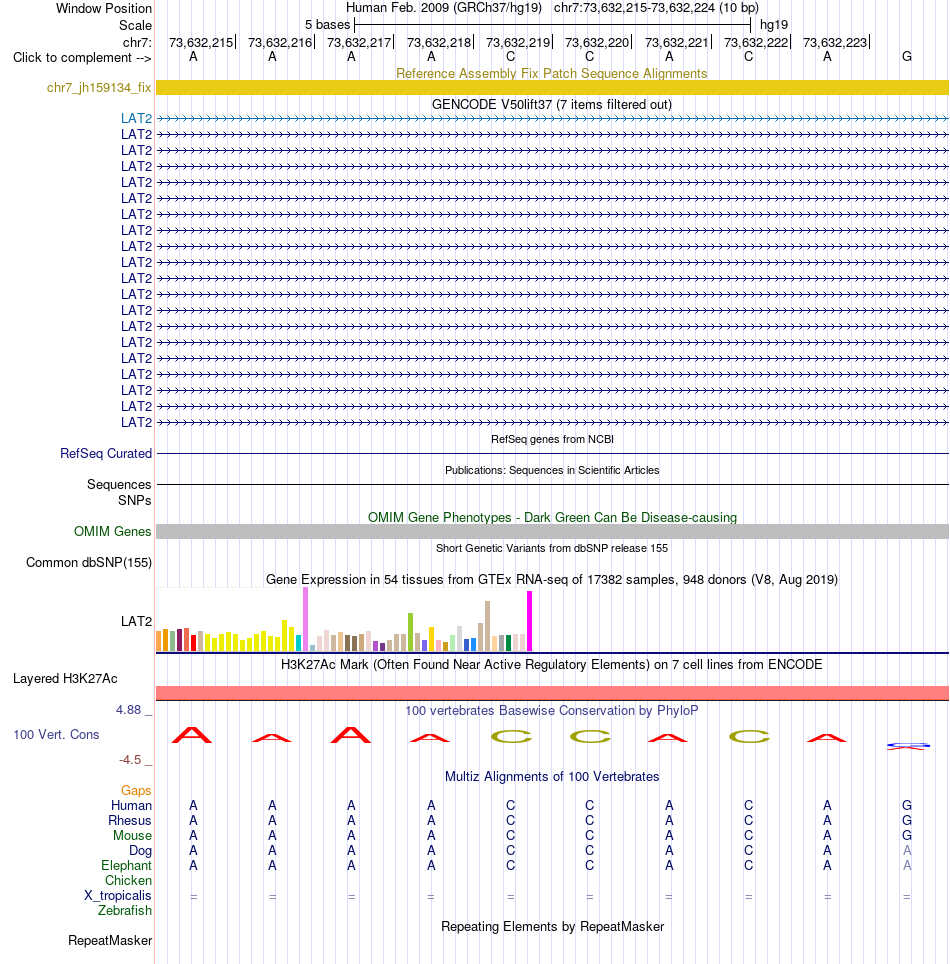Click the Rhesus species label

point(130,821)
